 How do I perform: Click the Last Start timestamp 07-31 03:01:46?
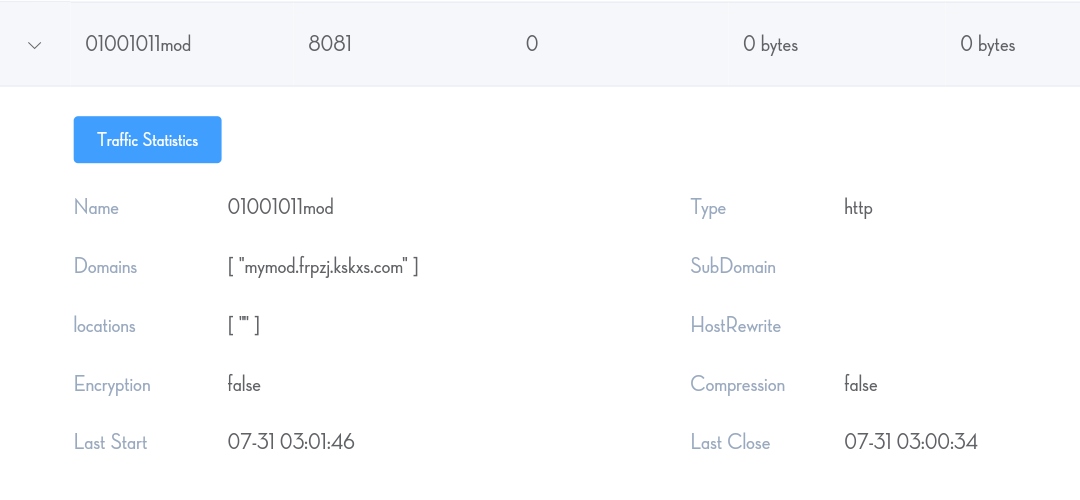coord(291,442)
